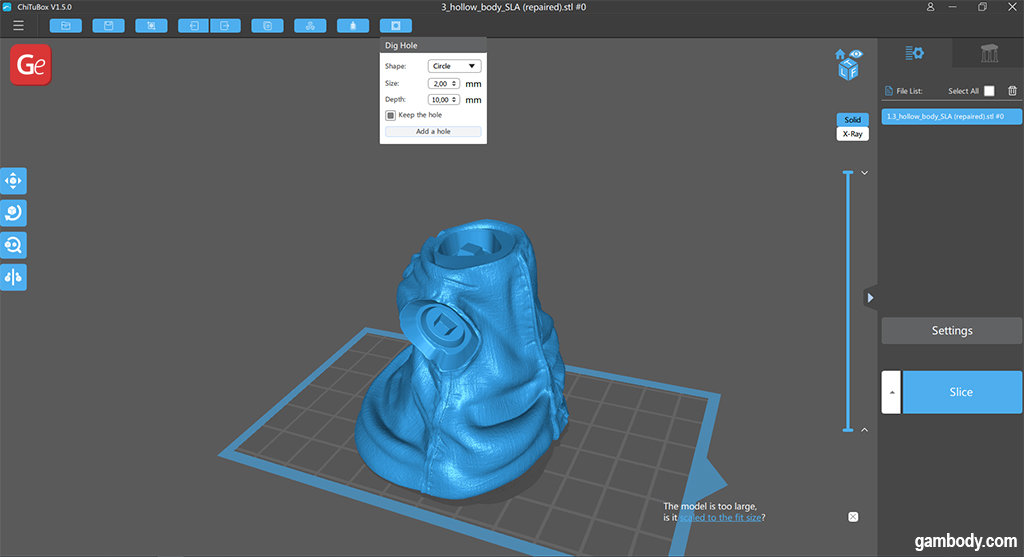This screenshot has width=1024, height=557.
Task: Click the Add a hole button
Action: pyautogui.click(x=433, y=131)
